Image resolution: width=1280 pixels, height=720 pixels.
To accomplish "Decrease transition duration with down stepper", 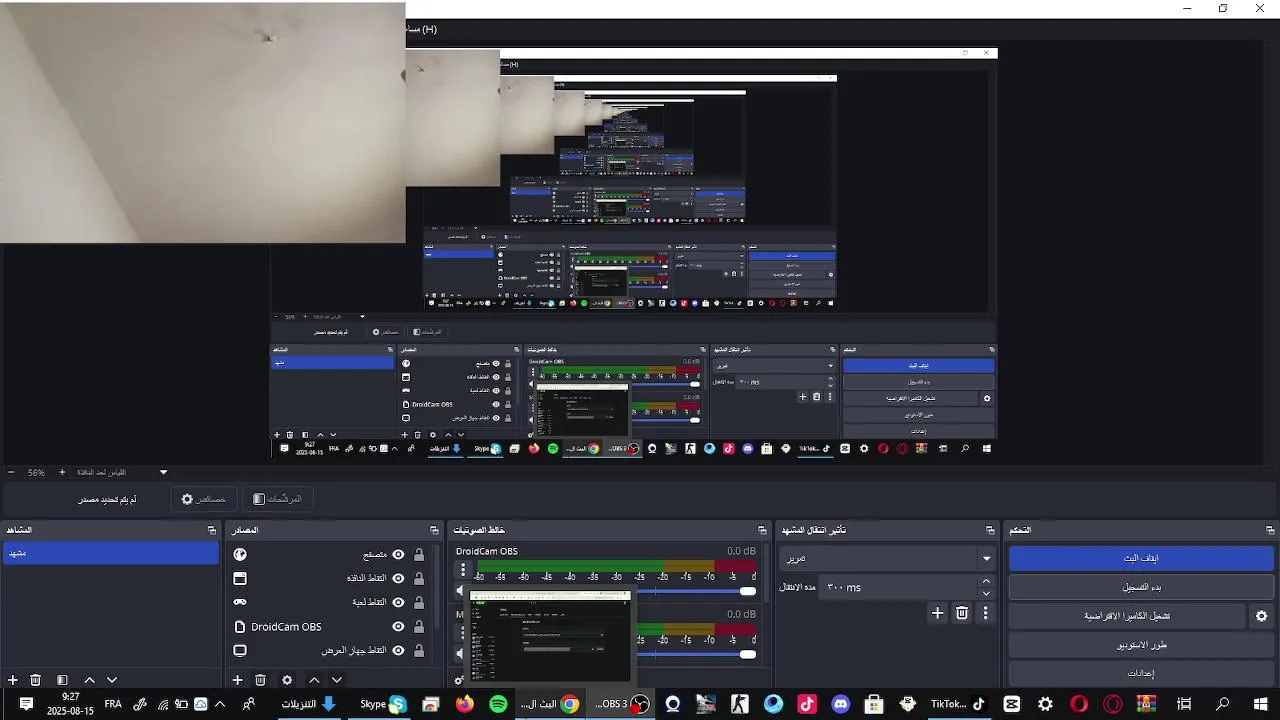I will coord(986,593).
